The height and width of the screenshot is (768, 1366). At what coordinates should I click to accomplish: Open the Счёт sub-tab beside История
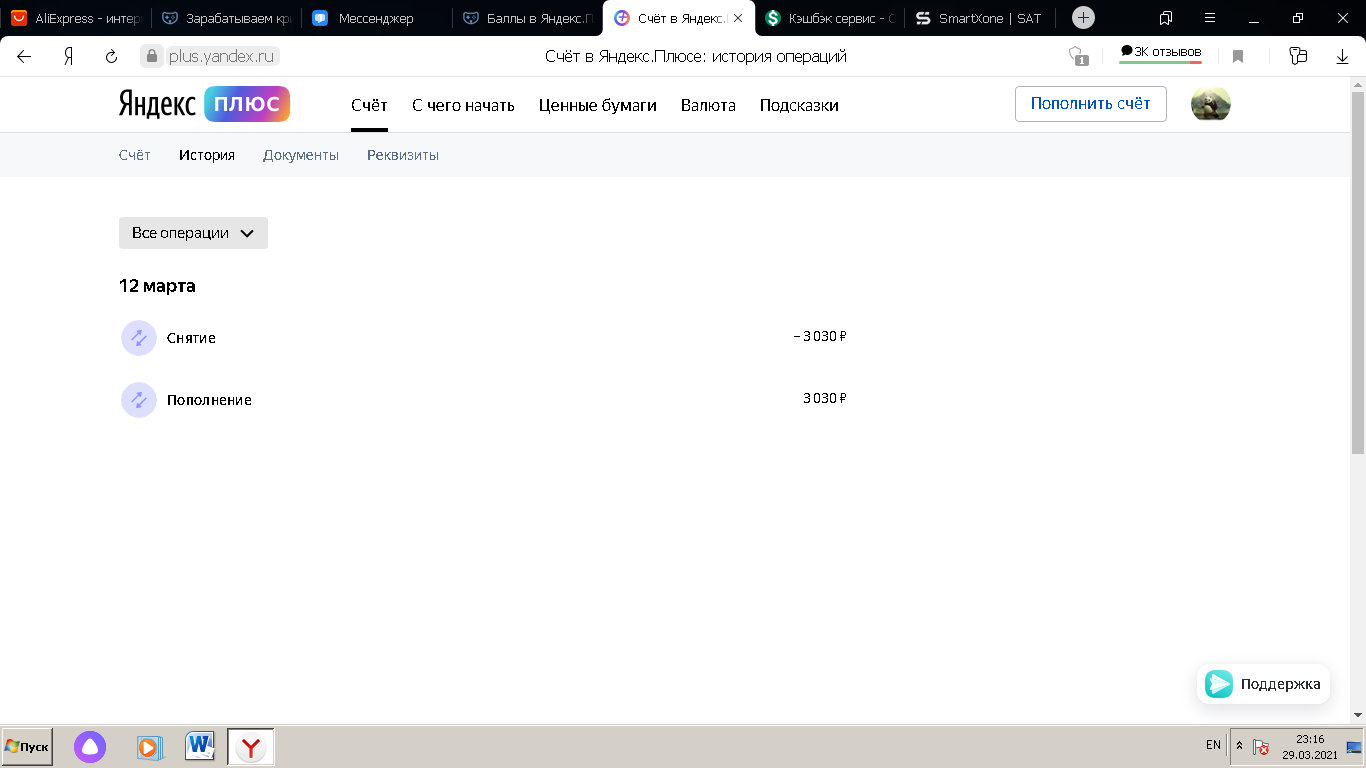[x=135, y=155]
